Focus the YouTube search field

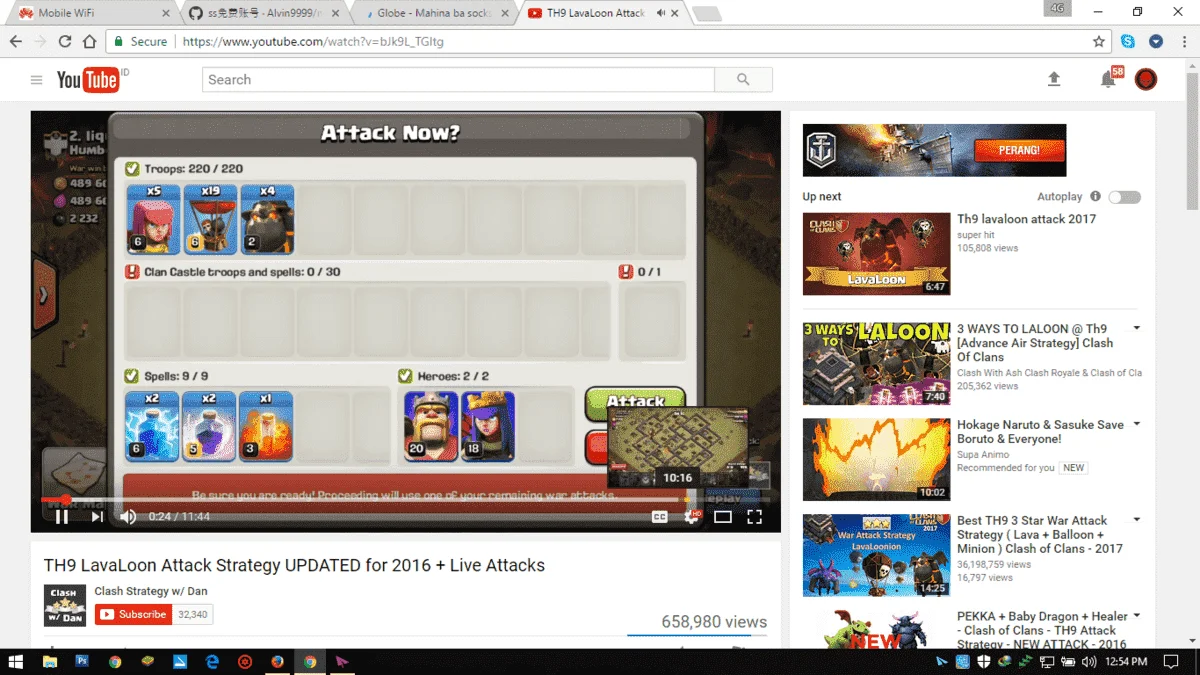(x=458, y=80)
